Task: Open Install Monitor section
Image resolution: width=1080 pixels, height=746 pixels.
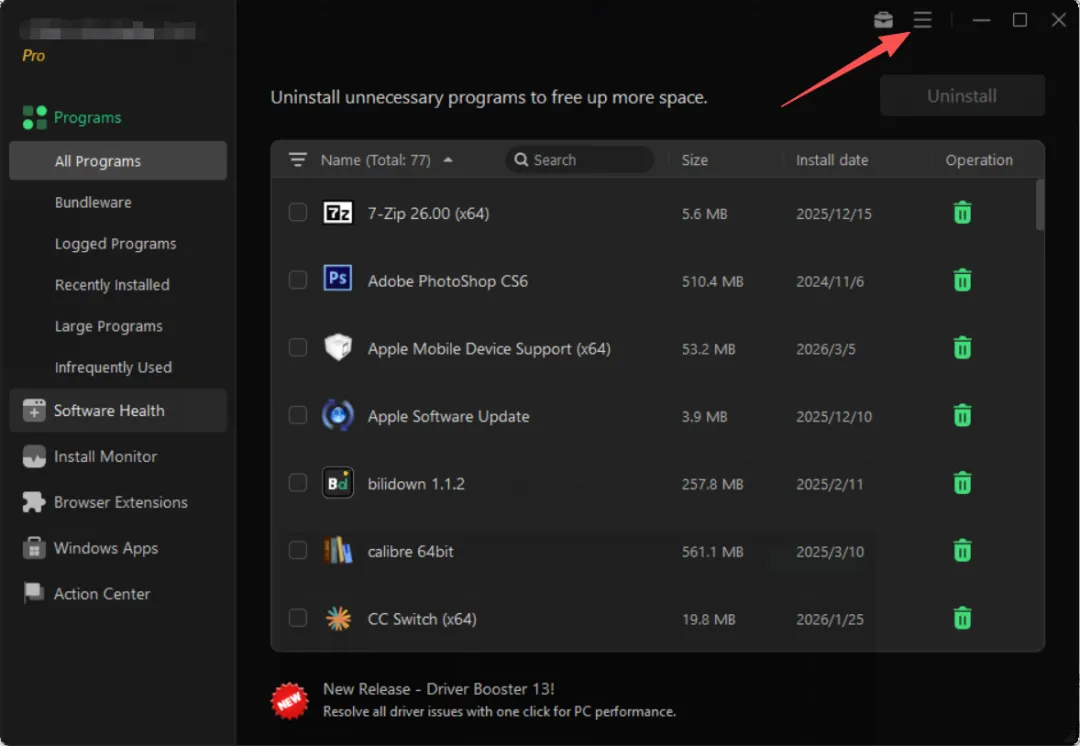Action: pos(105,456)
